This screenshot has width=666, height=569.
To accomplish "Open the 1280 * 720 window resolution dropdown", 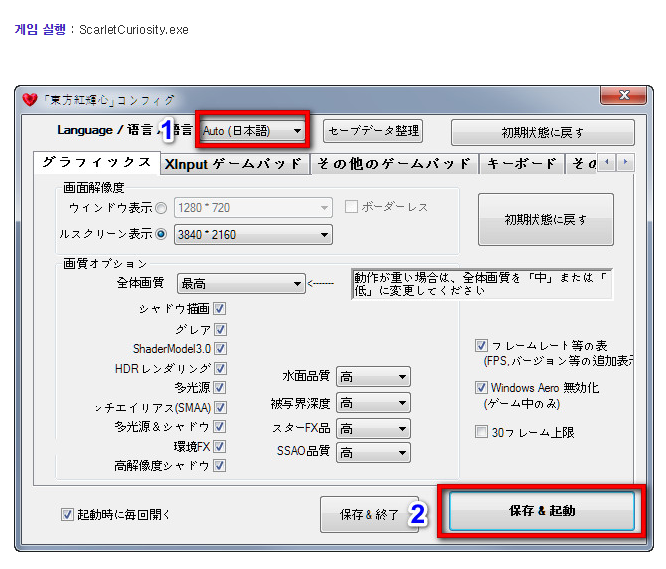I will tap(253, 208).
